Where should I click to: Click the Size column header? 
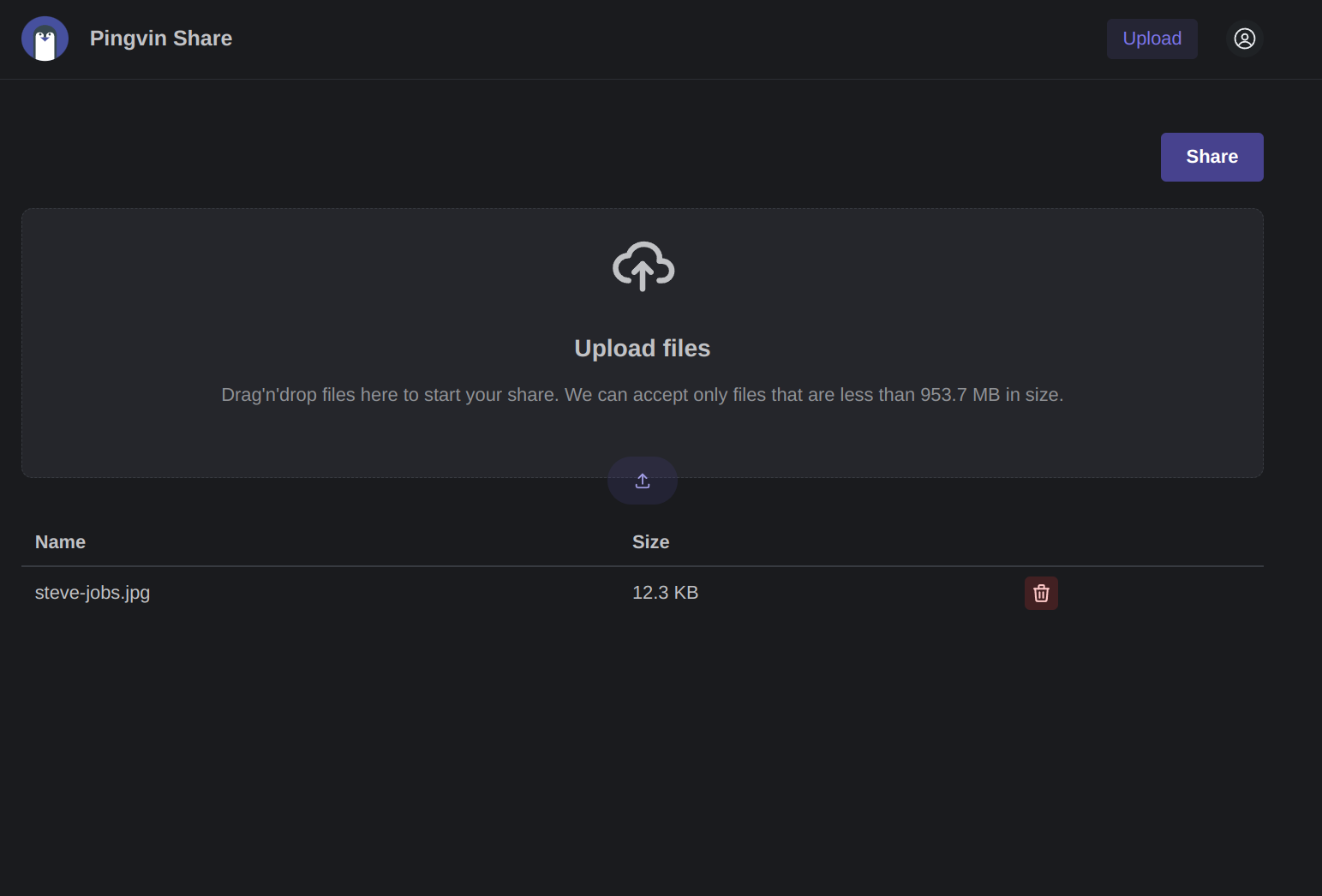point(650,542)
